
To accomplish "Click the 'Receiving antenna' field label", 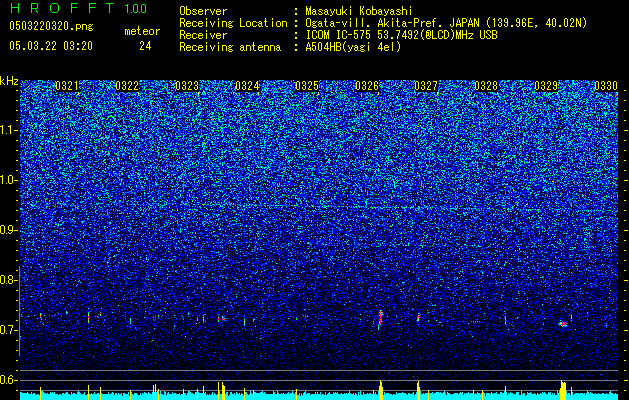I will pos(230,47).
